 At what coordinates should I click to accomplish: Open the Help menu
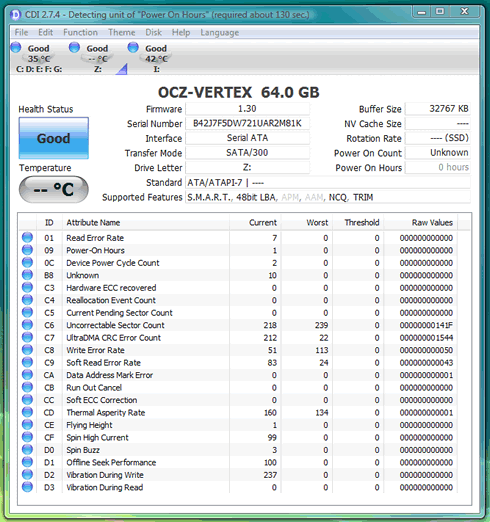pyautogui.click(x=181, y=33)
